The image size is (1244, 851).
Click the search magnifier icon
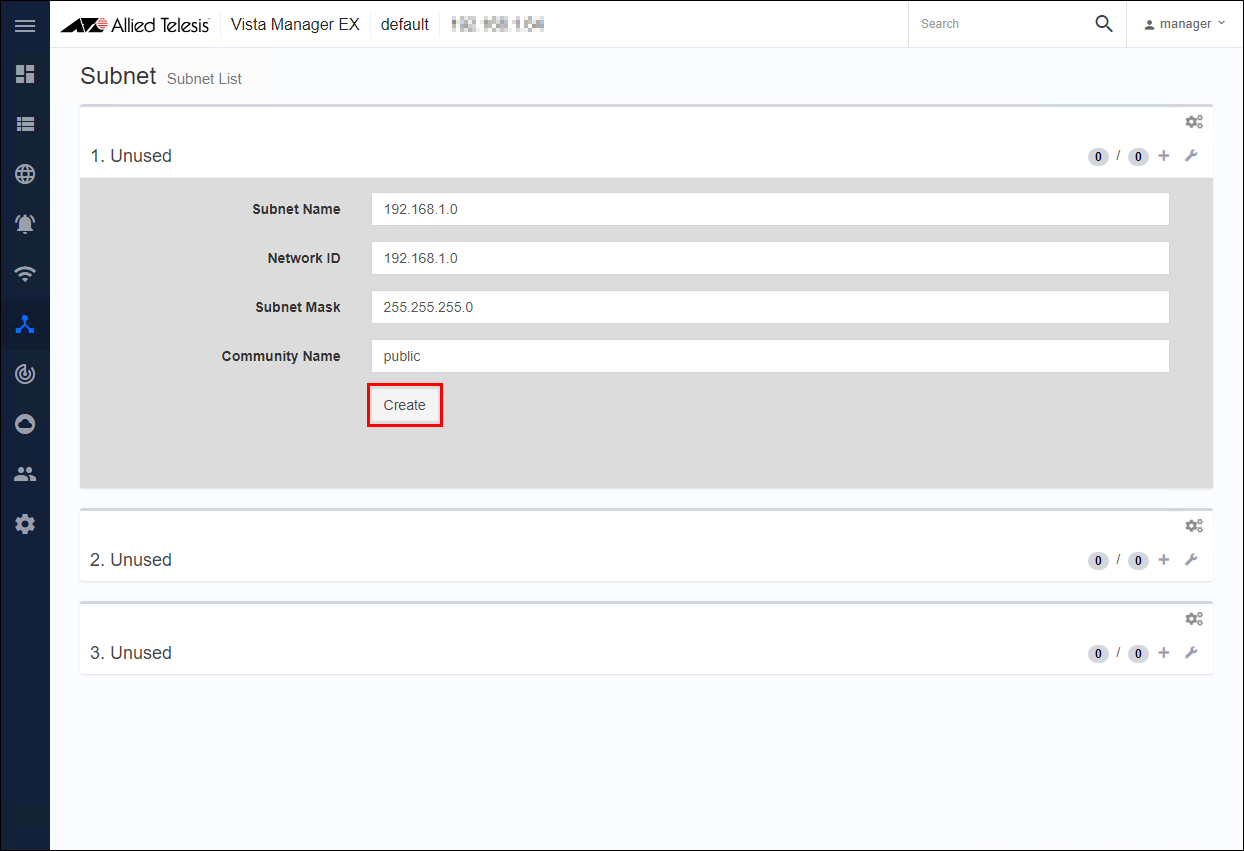tap(1103, 24)
